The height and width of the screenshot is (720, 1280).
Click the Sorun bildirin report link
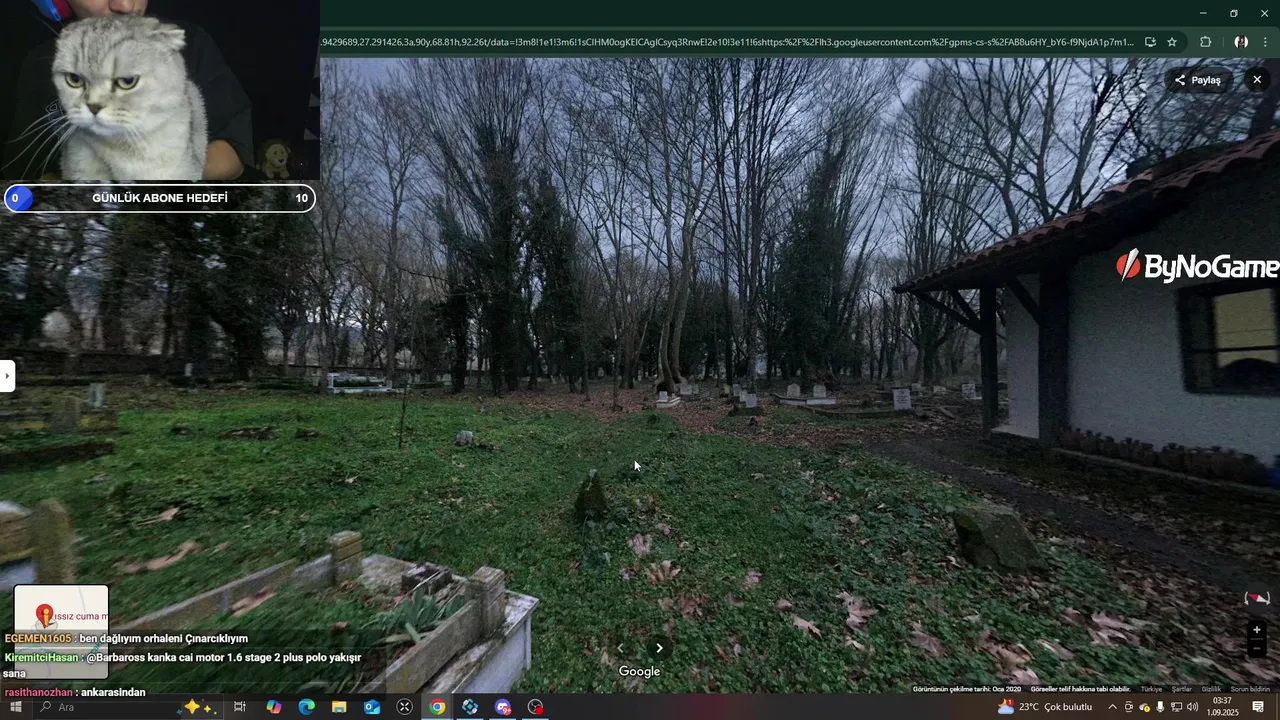(x=1250, y=689)
